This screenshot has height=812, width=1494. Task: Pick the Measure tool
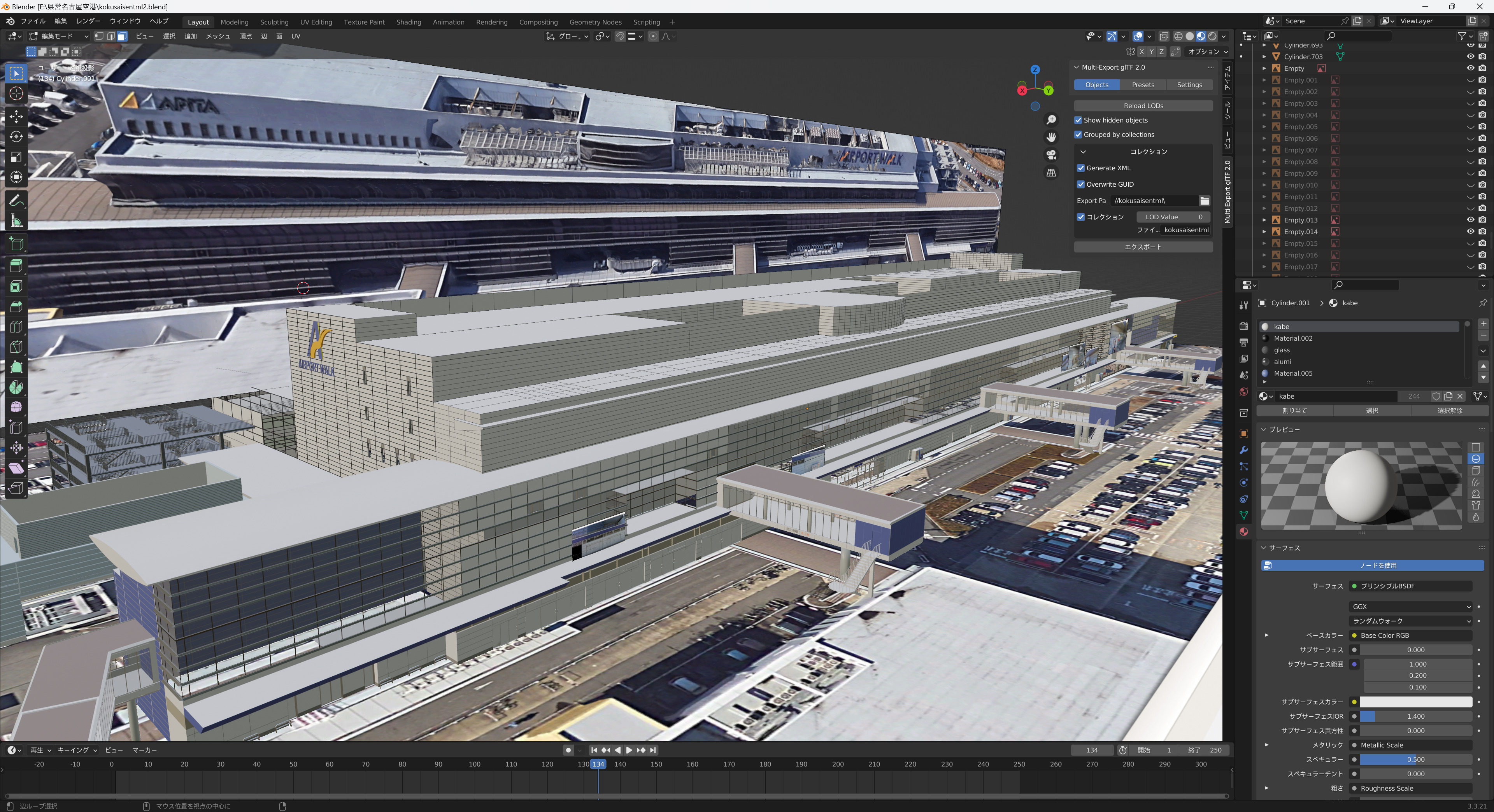tap(16, 221)
